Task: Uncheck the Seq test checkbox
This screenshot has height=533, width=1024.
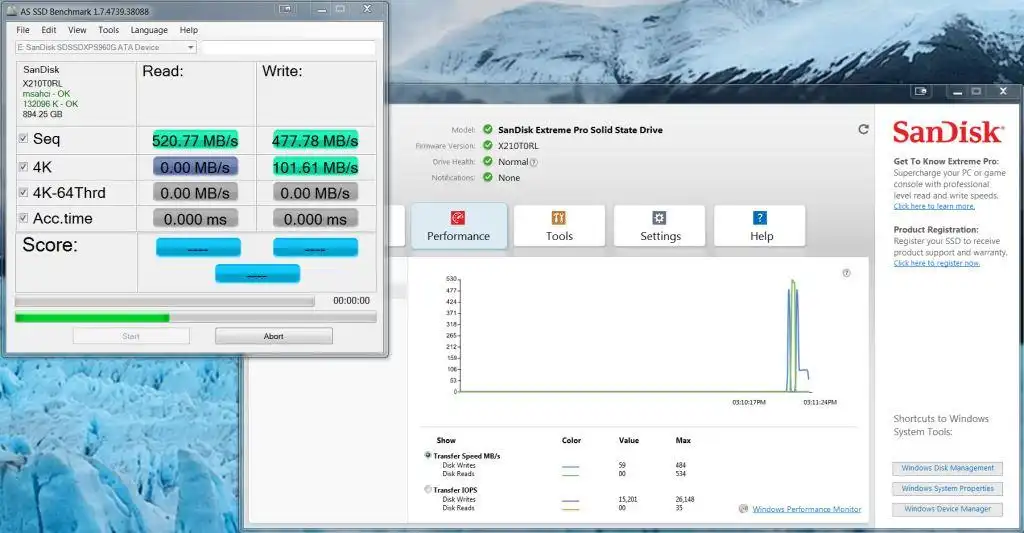Action: (24, 138)
